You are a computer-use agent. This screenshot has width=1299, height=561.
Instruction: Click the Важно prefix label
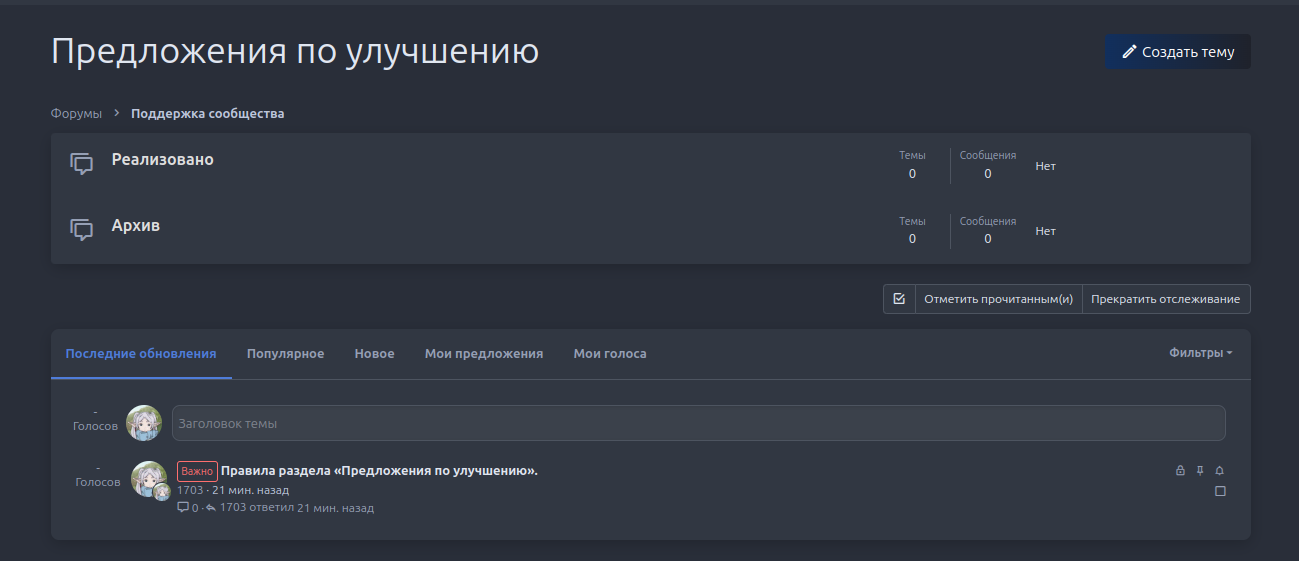(x=197, y=471)
